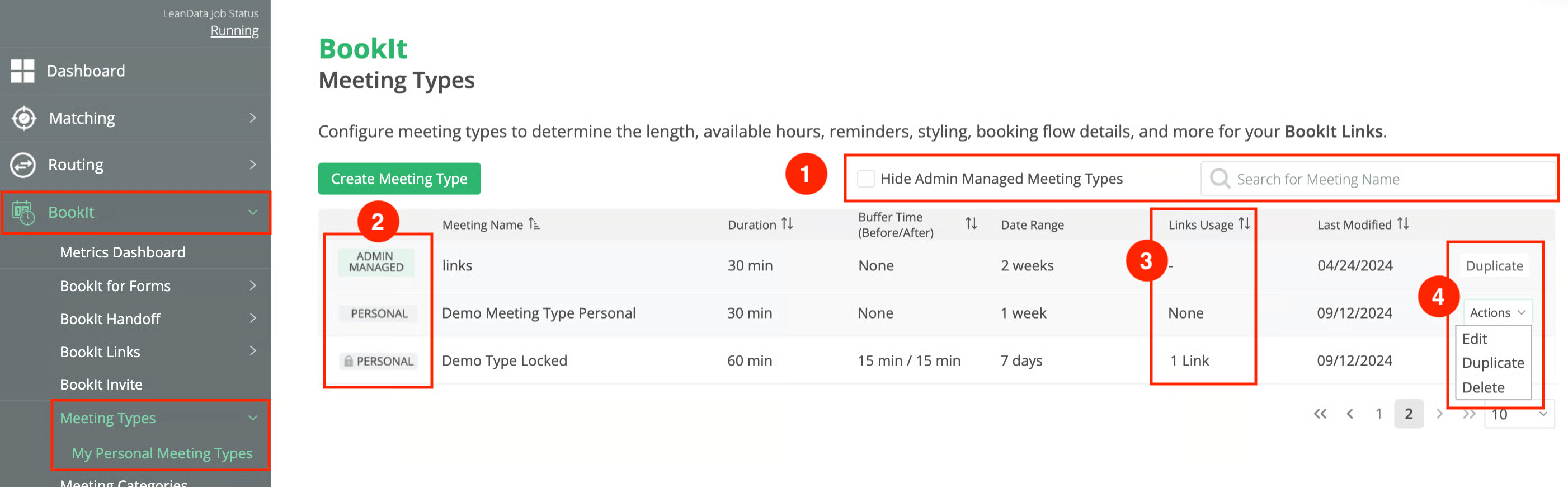The width and height of the screenshot is (1568, 487).
Task: Click the Running job status link
Action: tap(234, 30)
